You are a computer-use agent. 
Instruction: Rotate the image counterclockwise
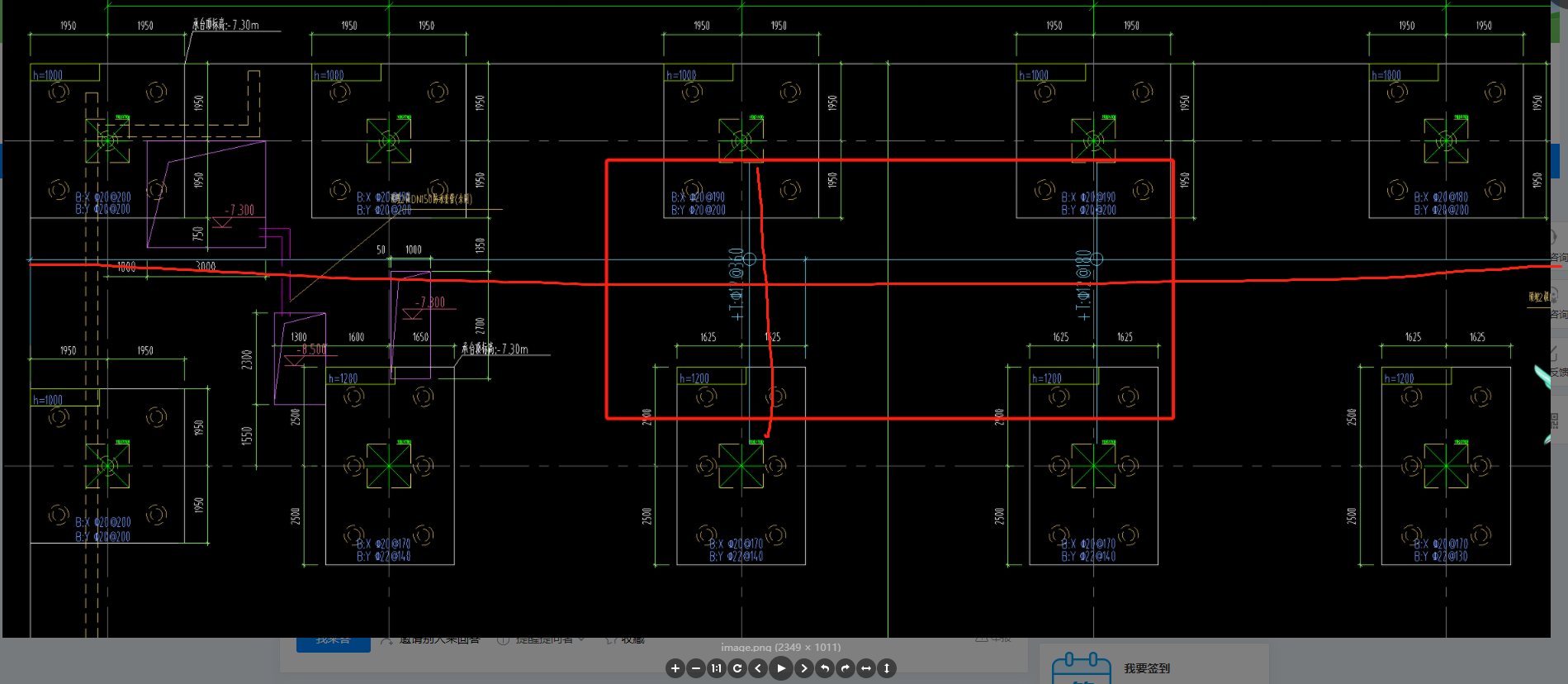(x=825, y=668)
